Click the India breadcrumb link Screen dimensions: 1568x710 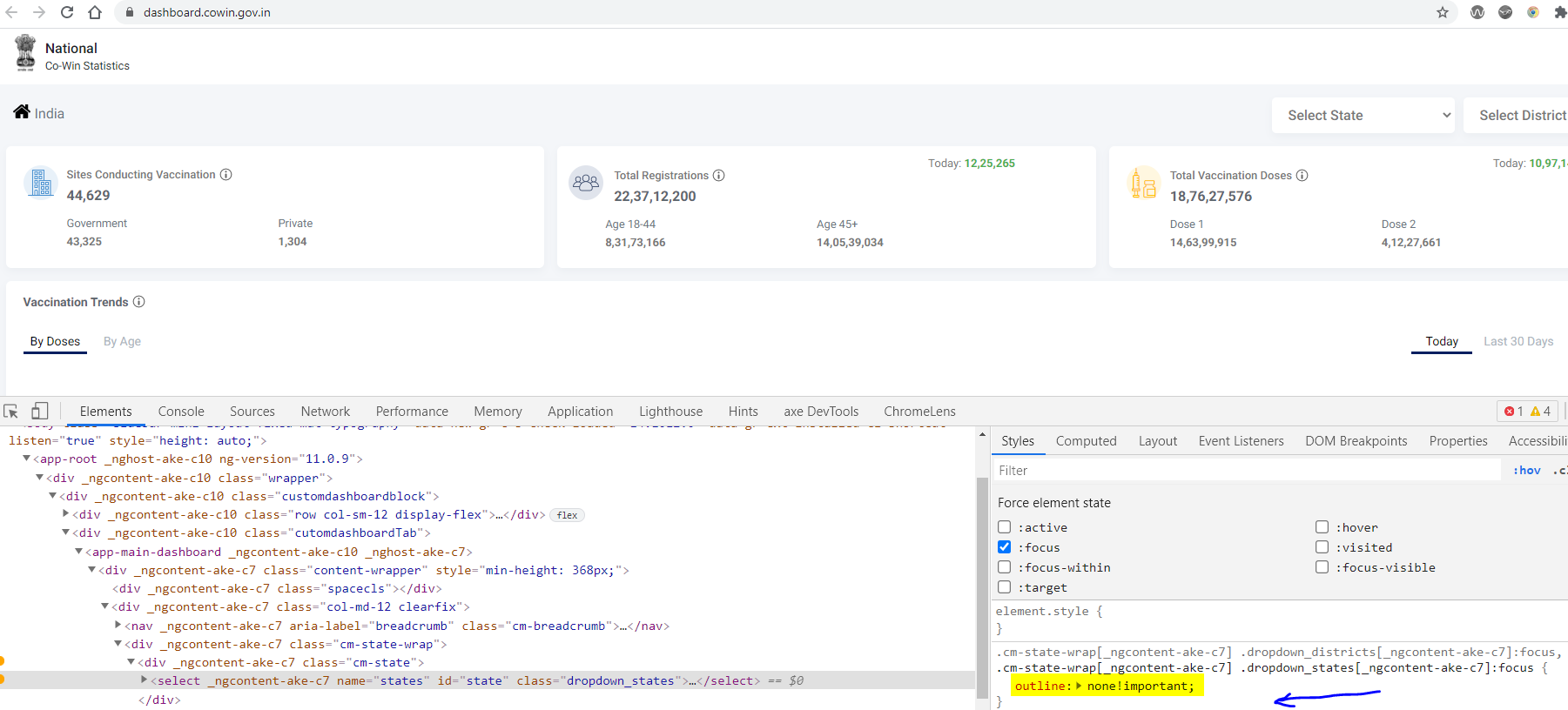pos(50,113)
